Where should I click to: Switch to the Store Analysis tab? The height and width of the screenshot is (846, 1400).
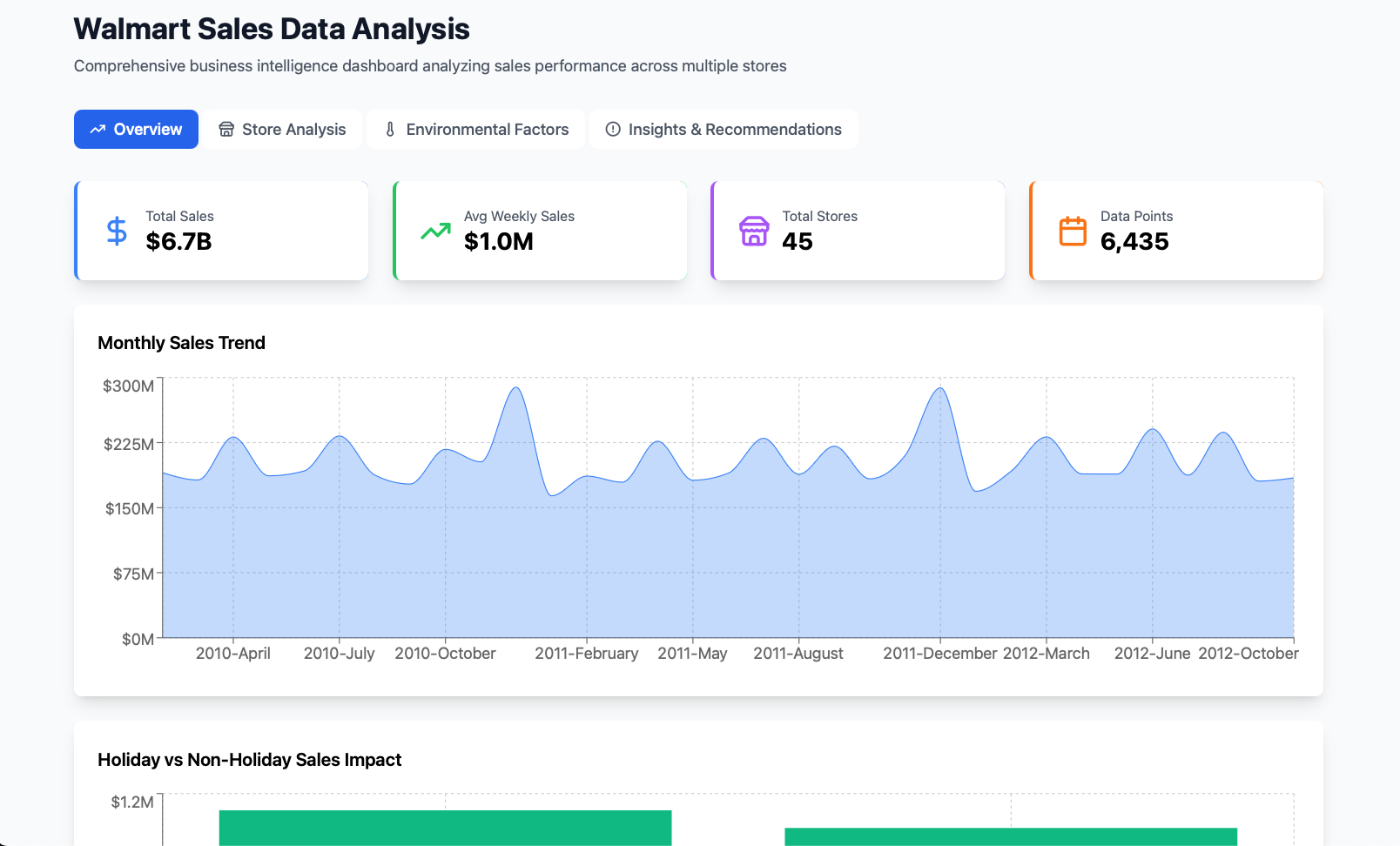point(282,129)
